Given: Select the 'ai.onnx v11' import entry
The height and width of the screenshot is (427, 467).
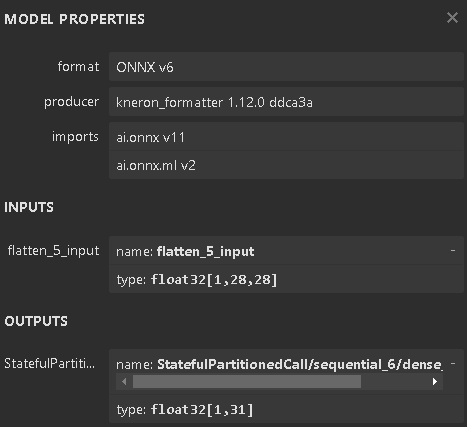Looking at the screenshot, I should (286, 137).
